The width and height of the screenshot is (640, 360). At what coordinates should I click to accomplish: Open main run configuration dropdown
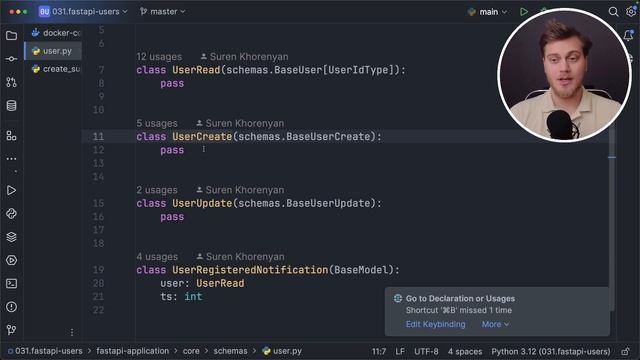click(x=487, y=12)
